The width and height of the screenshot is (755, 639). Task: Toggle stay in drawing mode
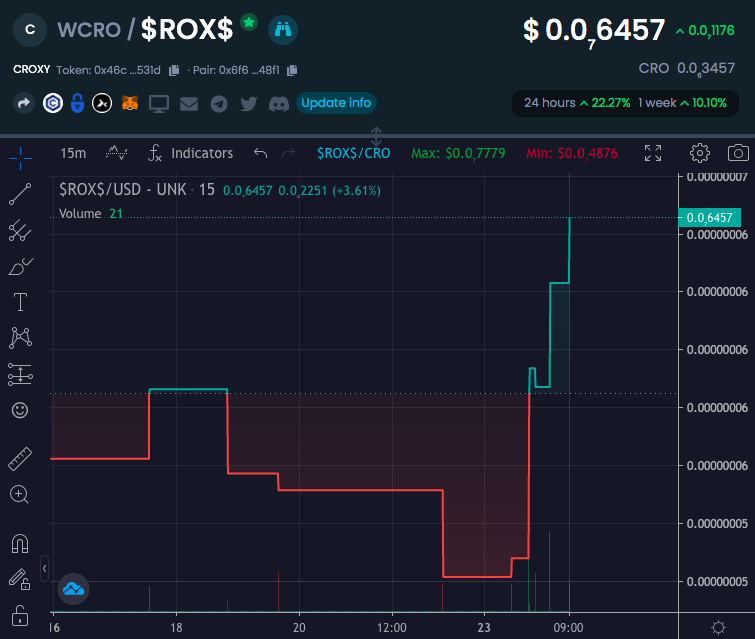click(20, 579)
